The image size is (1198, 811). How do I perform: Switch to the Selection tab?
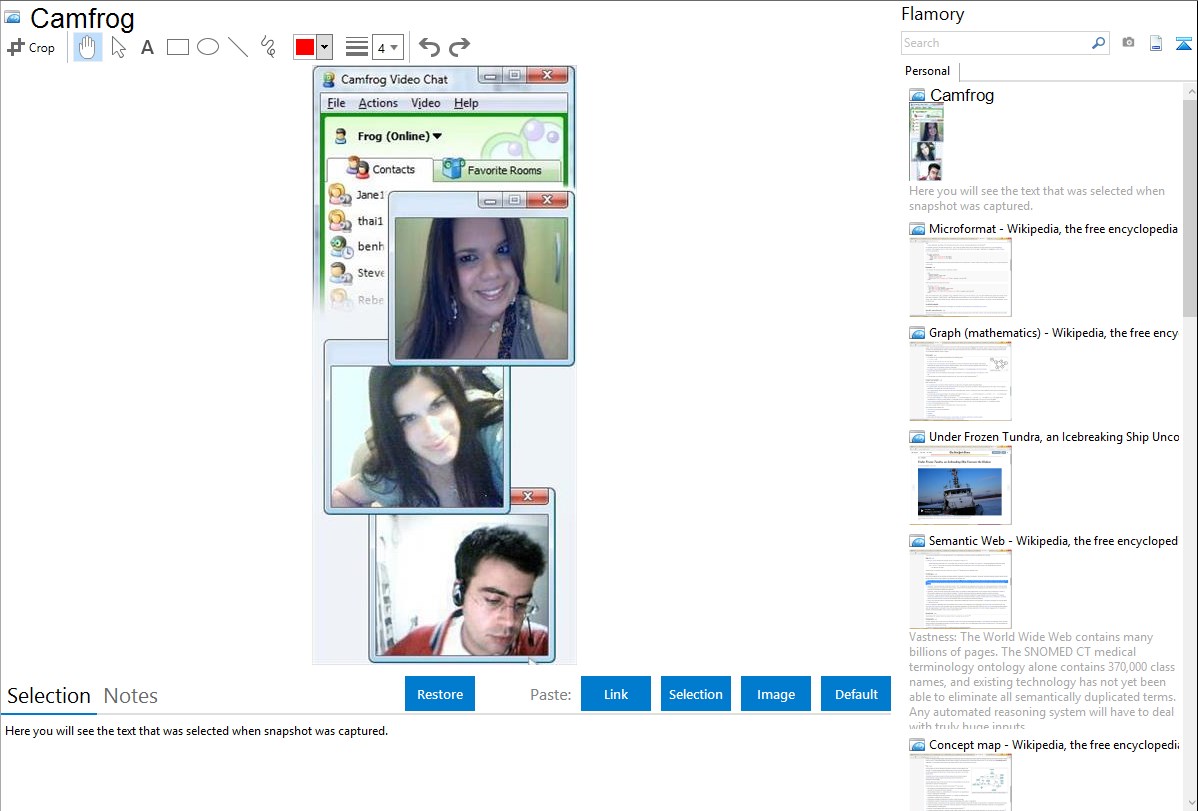click(x=49, y=696)
